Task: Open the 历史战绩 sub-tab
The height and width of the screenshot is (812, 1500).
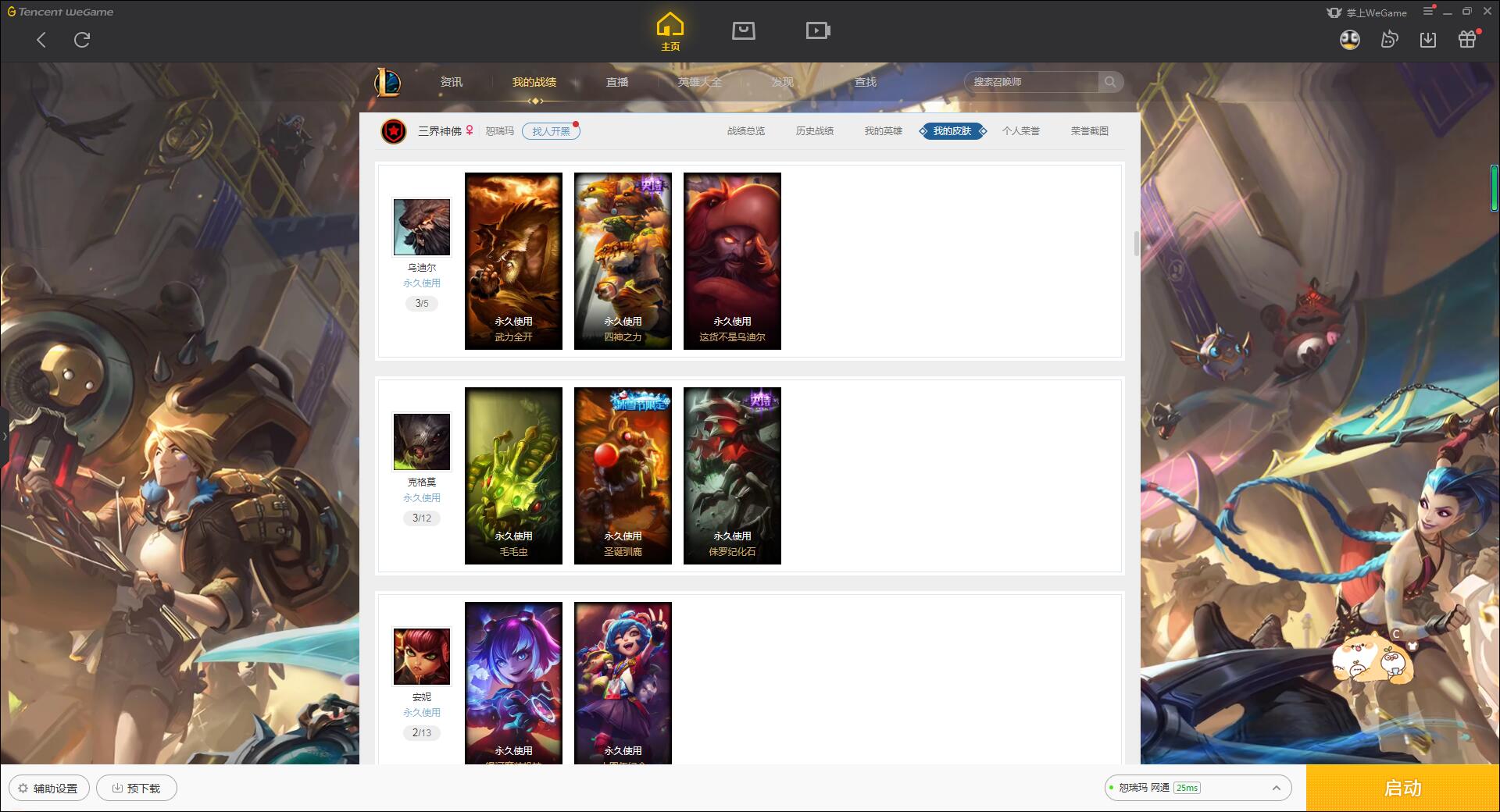Action: coord(815,131)
